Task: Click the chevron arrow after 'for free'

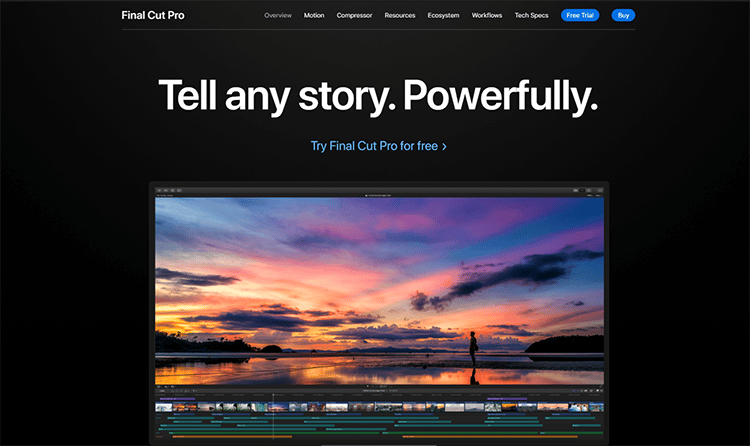Action: [x=444, y=146]
